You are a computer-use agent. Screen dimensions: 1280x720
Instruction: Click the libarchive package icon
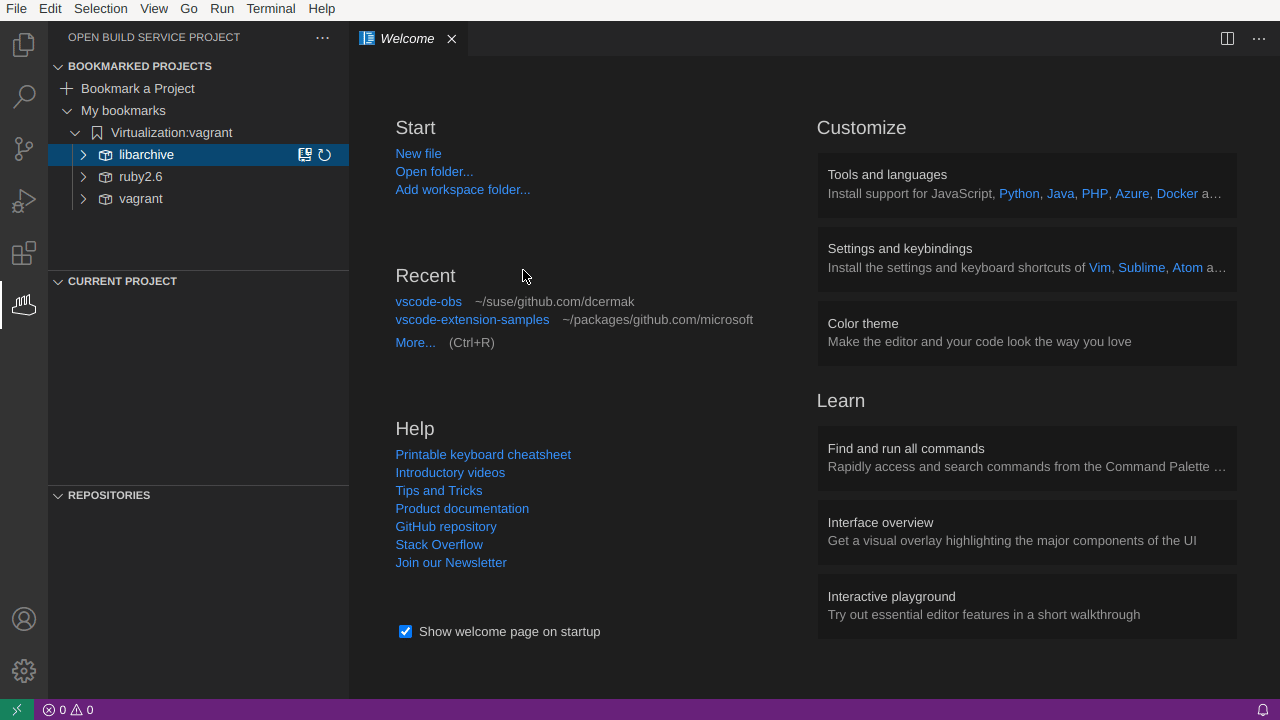[x=105, y=155]
